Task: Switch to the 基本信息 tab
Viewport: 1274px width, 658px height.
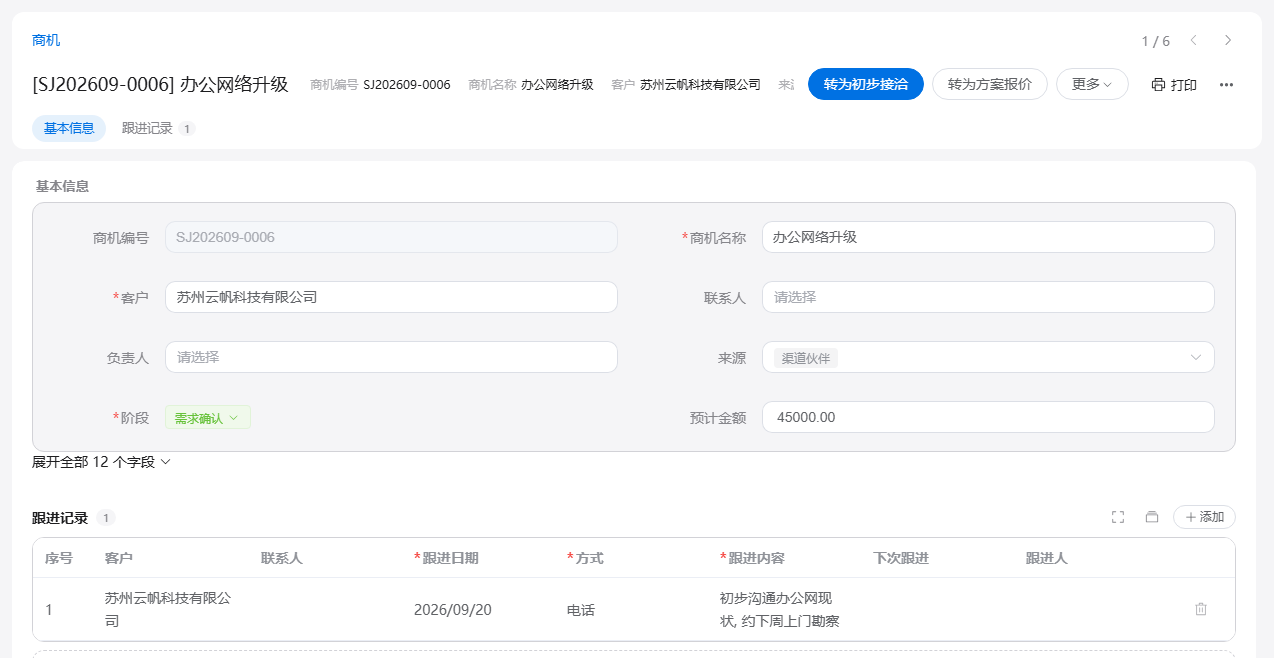Action: point(69,128)
